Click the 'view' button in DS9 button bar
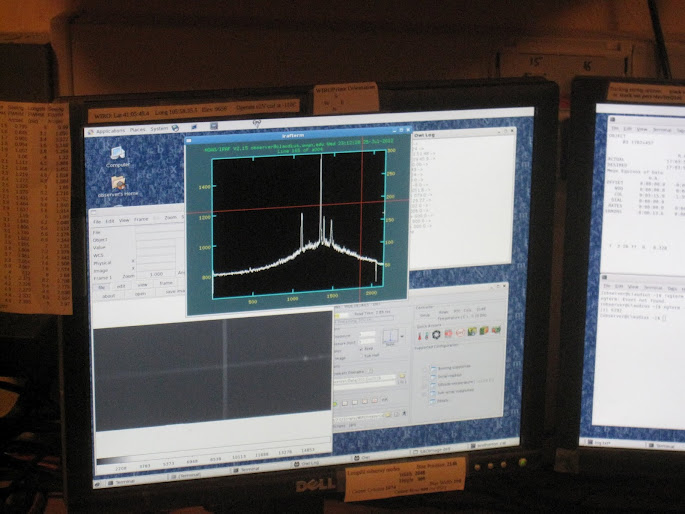Screen dimensions: 685x514 (142, 285)
